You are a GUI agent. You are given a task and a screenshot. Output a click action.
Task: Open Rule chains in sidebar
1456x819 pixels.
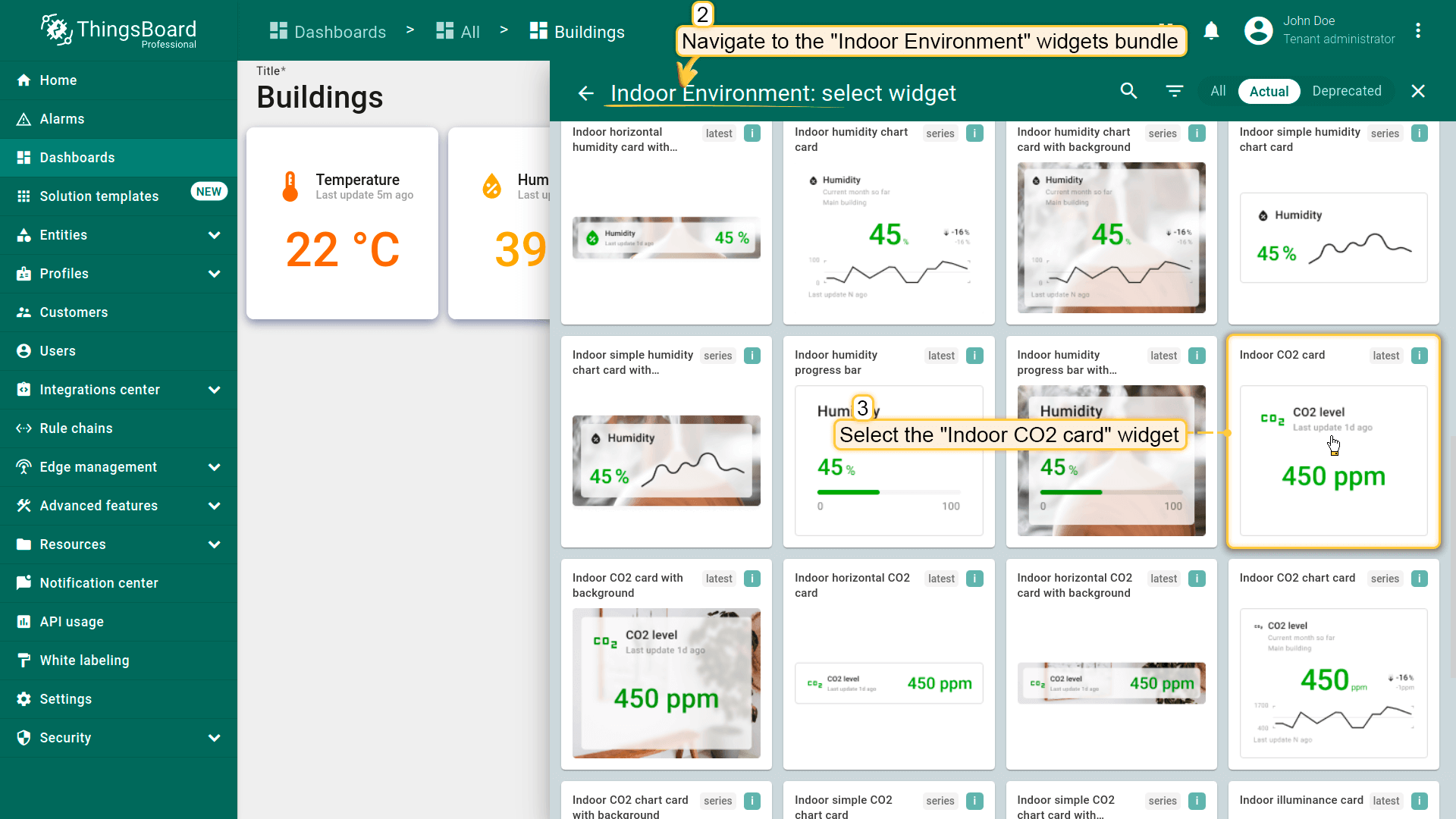76,428
